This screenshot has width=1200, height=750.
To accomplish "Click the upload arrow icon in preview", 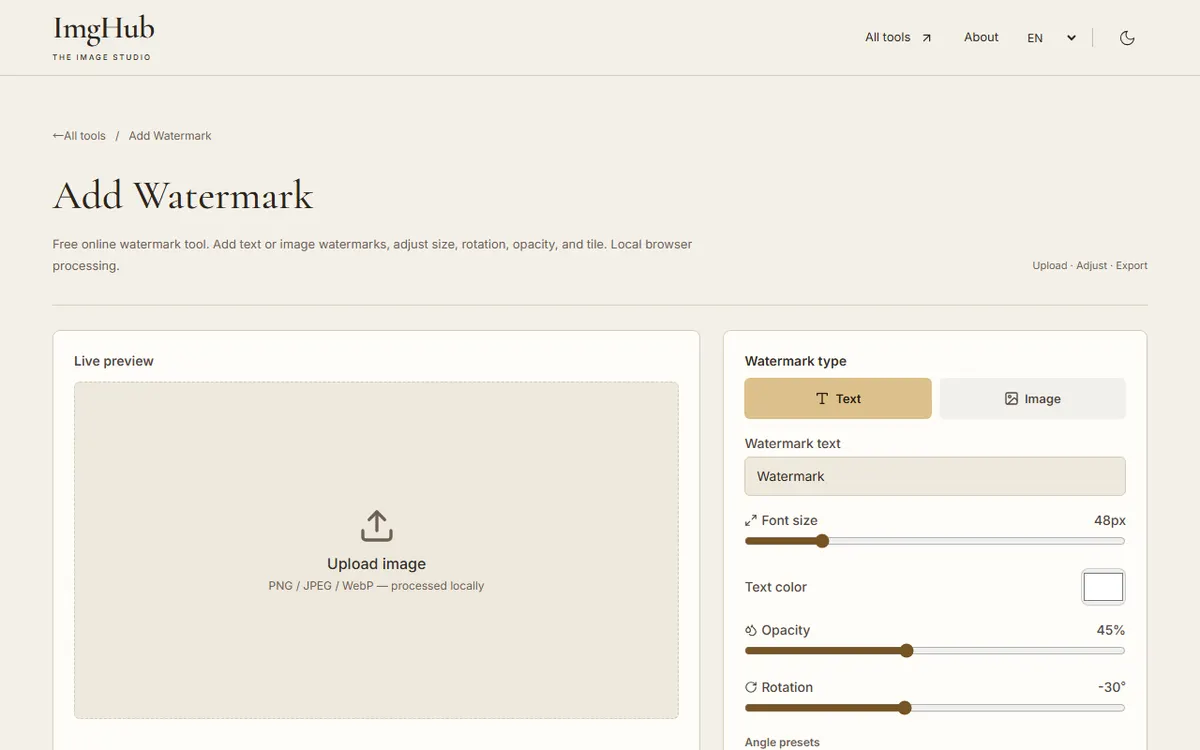I will (376, 526).
